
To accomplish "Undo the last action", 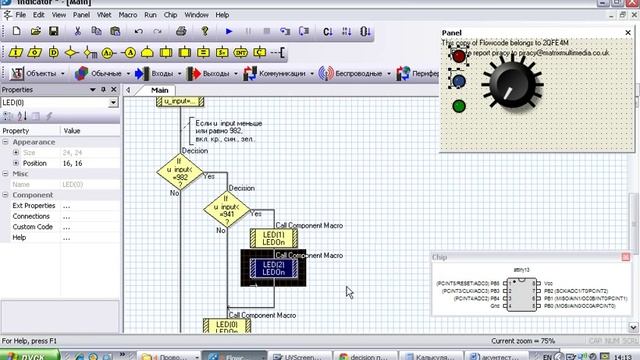I will click(x=139, y=31).
